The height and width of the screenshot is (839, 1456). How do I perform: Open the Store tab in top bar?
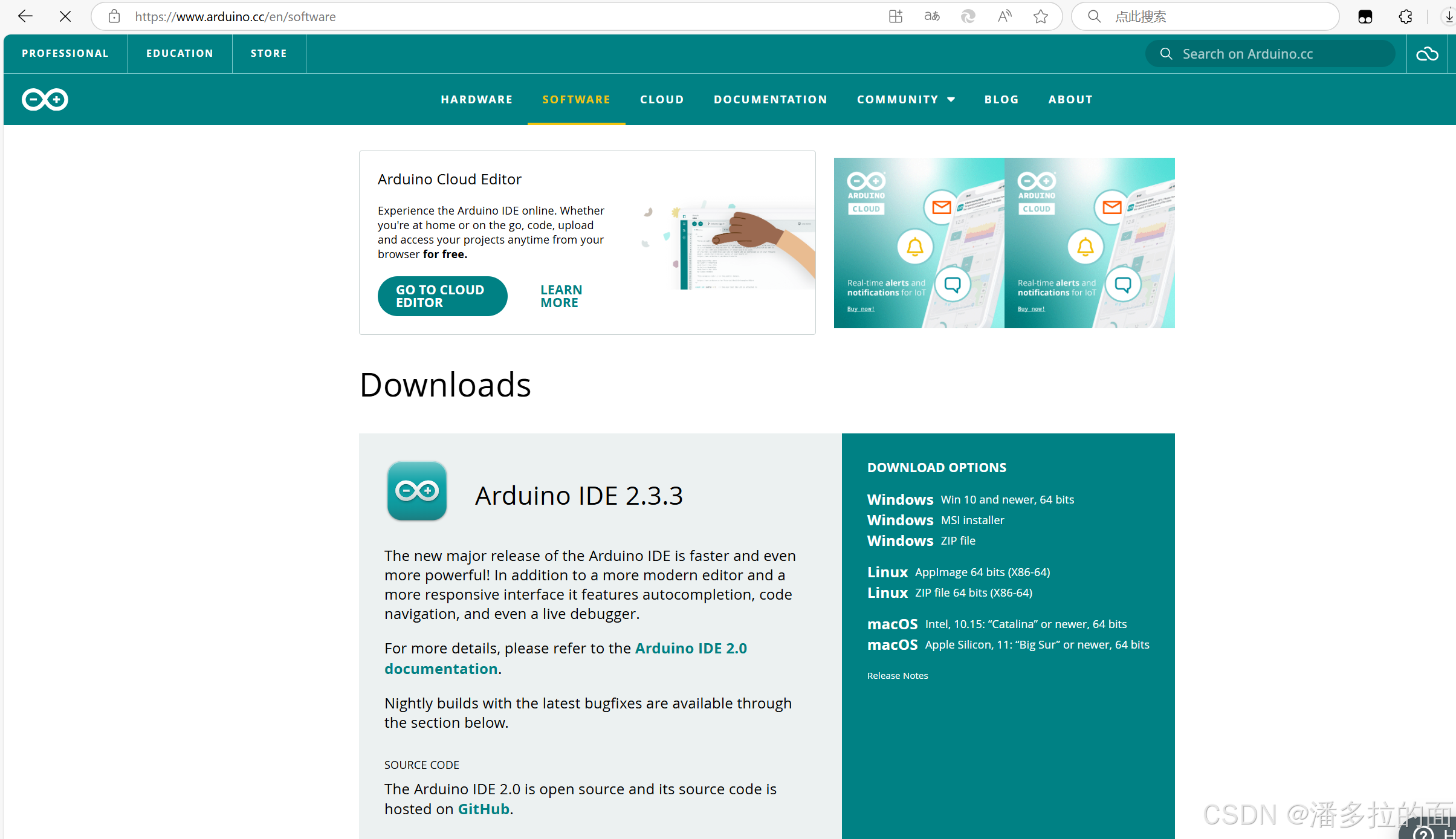pyautogui.click(x=268, y=53)
